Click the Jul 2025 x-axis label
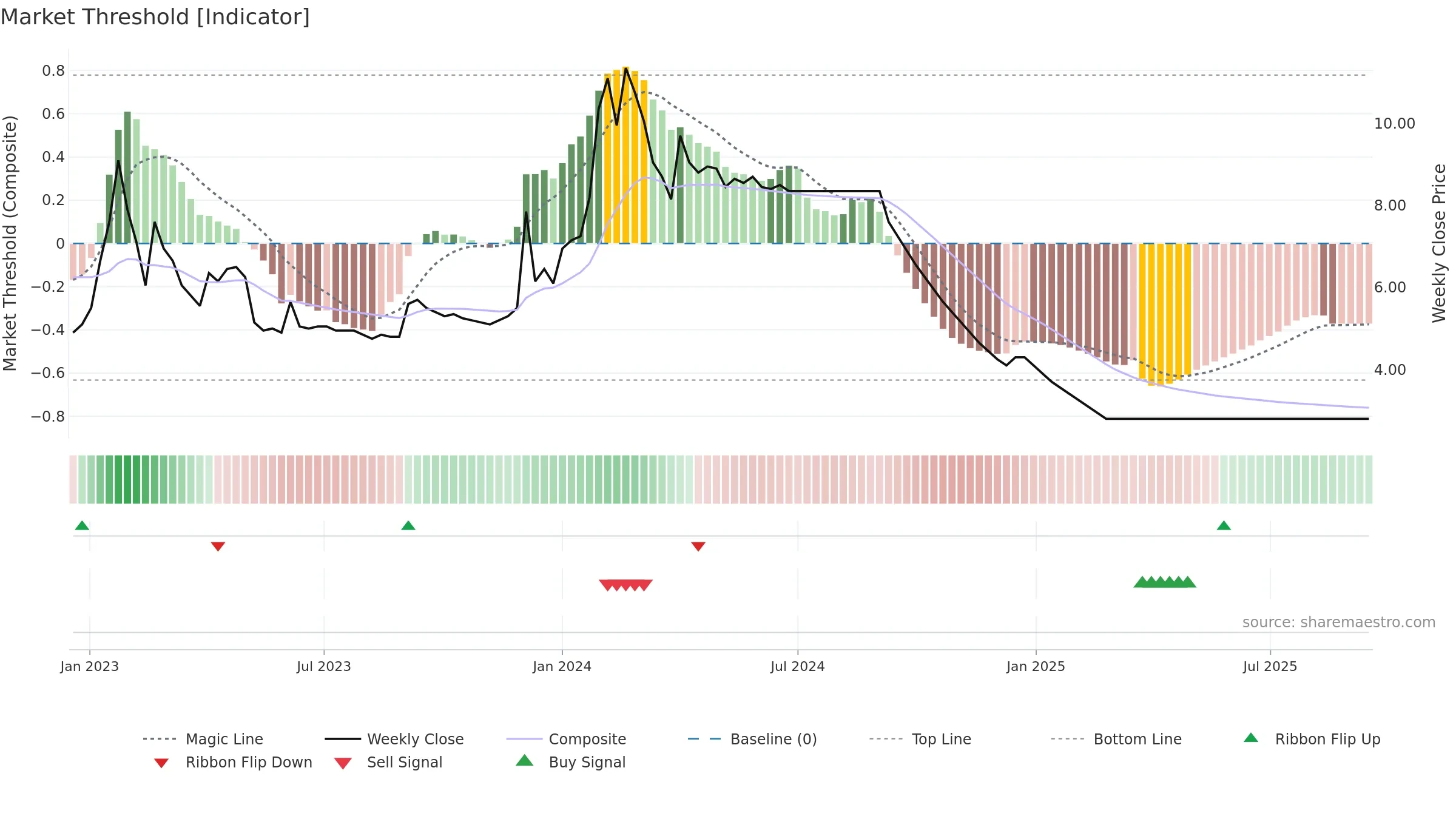This screenshot has width=1456, height=819. [1270, 666]
